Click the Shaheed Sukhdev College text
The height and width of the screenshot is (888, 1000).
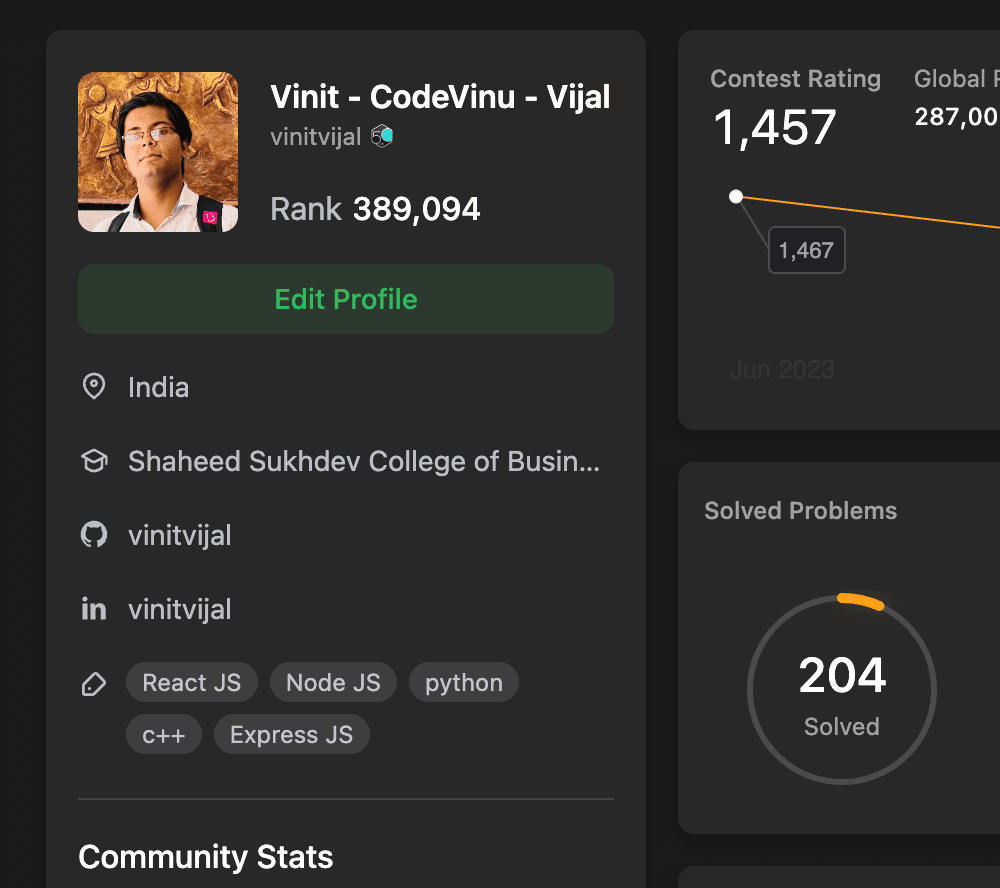point(364,461)
